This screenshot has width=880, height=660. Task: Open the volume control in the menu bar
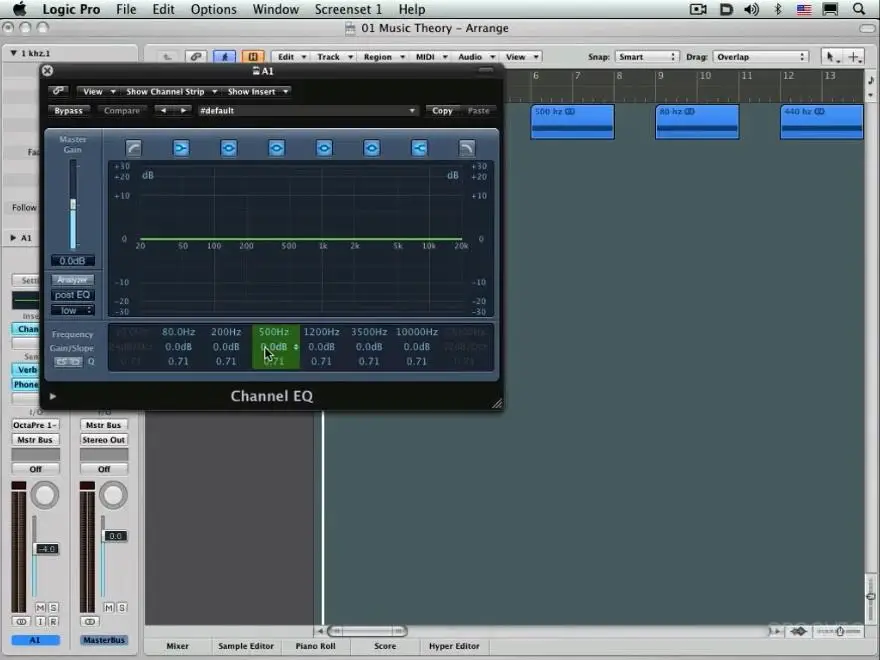tap(751, 9)
